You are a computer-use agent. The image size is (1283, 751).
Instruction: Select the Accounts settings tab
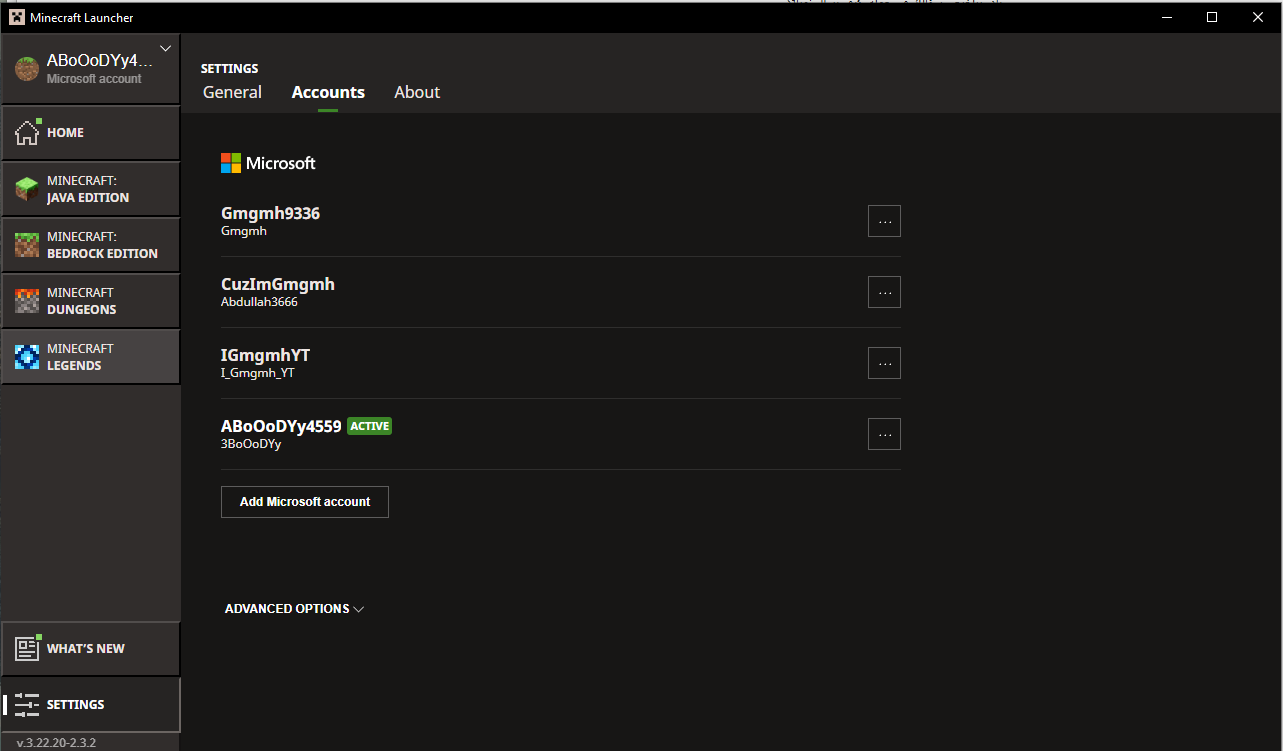[328, 92]
